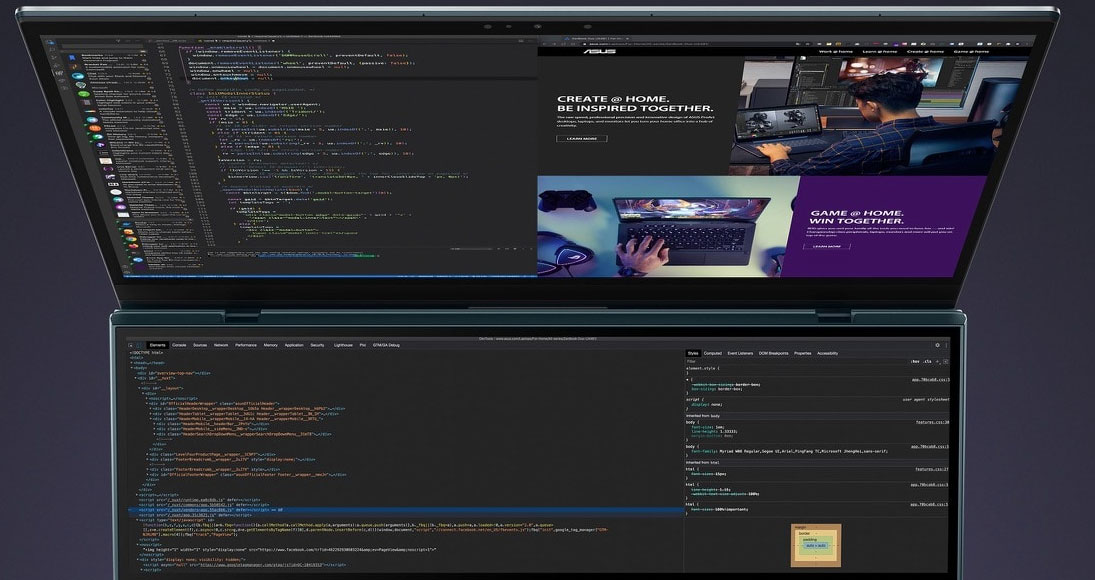Select the Properties pane tab
Screen dimensions: 1095x580
802,353
